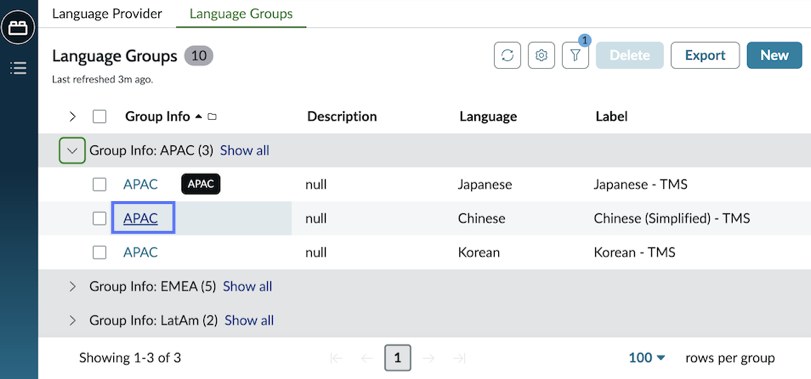Refresh the Language Groups list
This screenshot has height=379, width=811.
pyautogui.click(x=507, y=55)
